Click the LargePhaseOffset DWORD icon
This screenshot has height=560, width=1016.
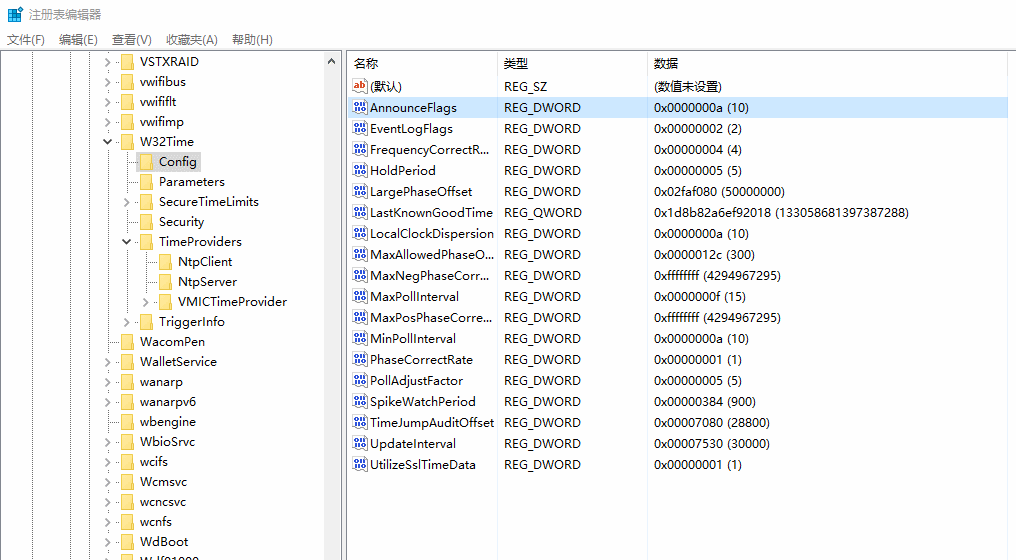360,191
